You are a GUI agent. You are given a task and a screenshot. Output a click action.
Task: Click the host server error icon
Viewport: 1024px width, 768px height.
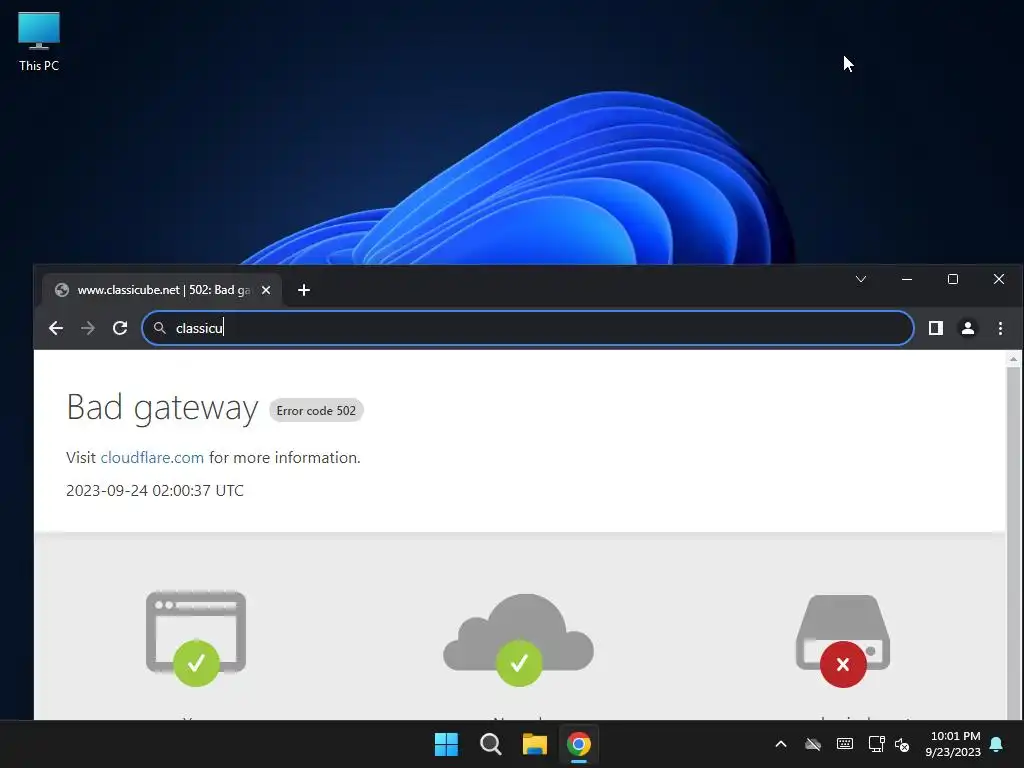tap(842, 640)
